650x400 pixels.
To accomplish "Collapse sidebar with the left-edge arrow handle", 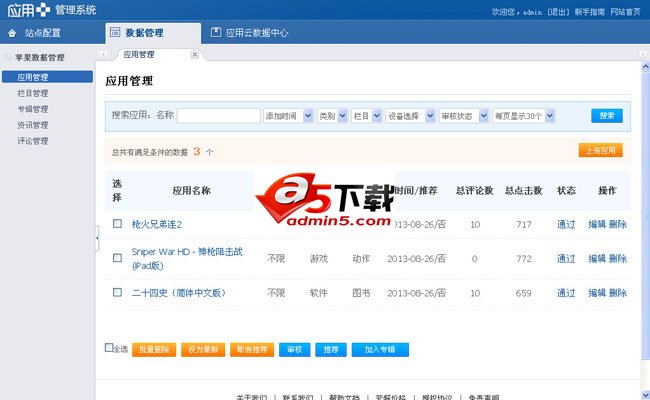I will click(97, 238).
